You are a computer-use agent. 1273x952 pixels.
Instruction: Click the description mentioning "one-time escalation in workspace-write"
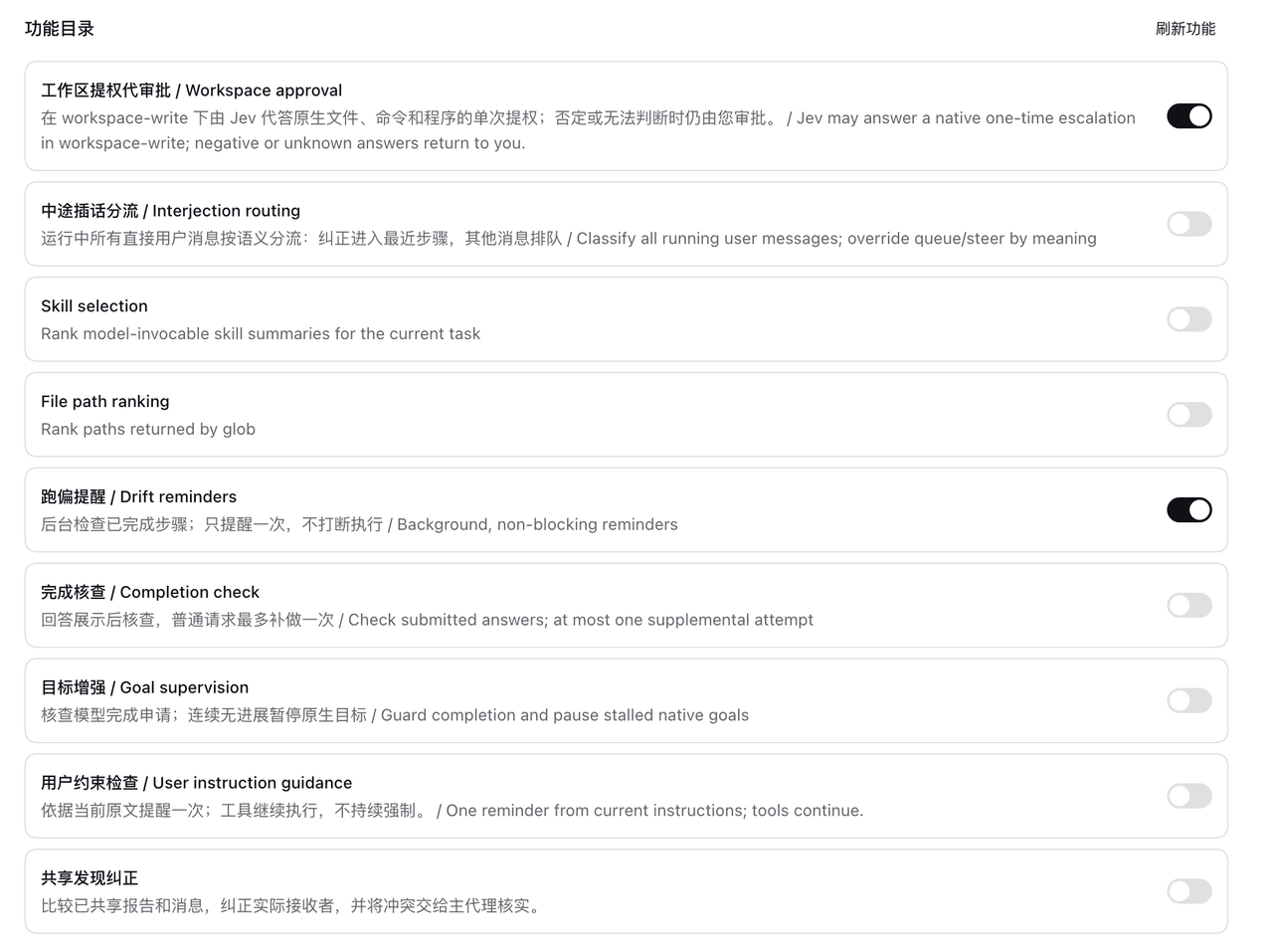(588, 130)
